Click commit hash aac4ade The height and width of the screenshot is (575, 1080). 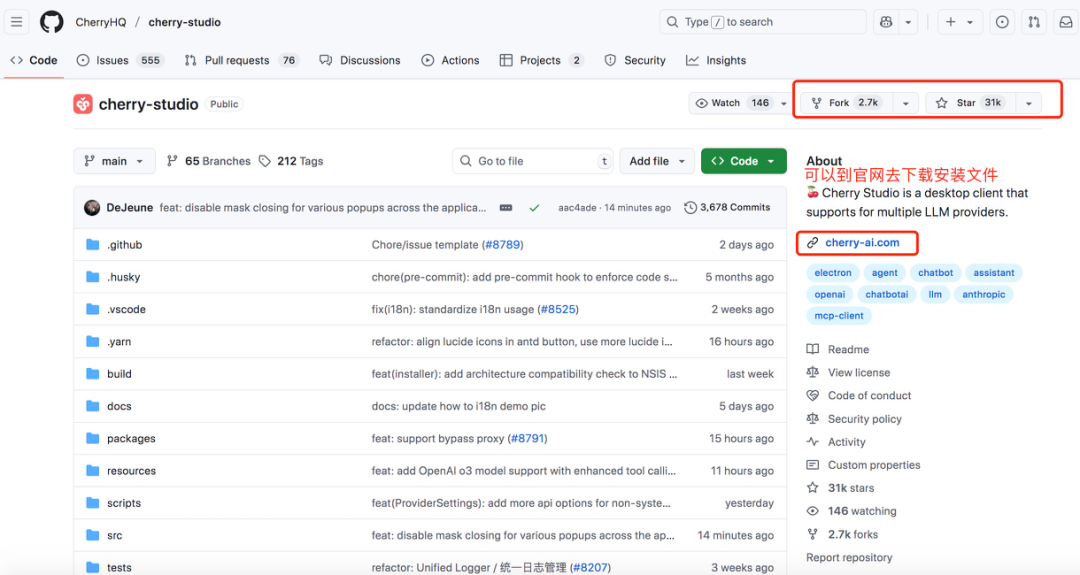pos(577,207)
